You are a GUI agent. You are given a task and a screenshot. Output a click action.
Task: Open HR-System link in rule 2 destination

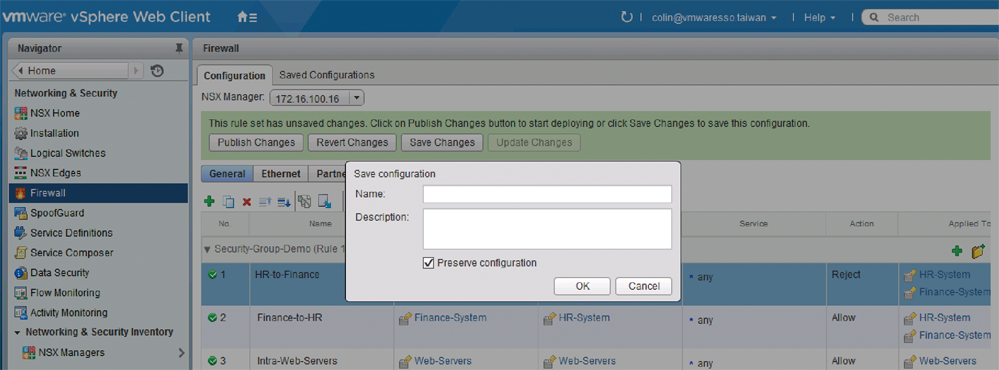584,317
